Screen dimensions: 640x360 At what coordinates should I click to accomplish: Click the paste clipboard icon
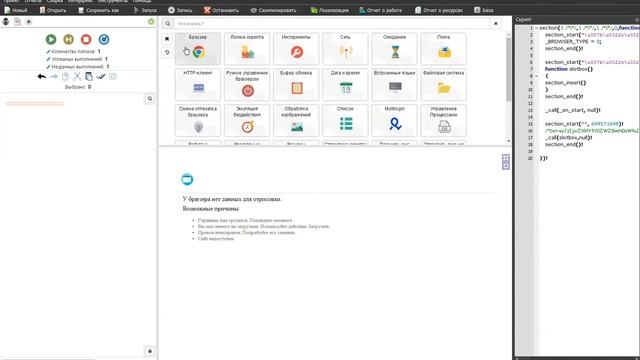[x=89, y=76]
